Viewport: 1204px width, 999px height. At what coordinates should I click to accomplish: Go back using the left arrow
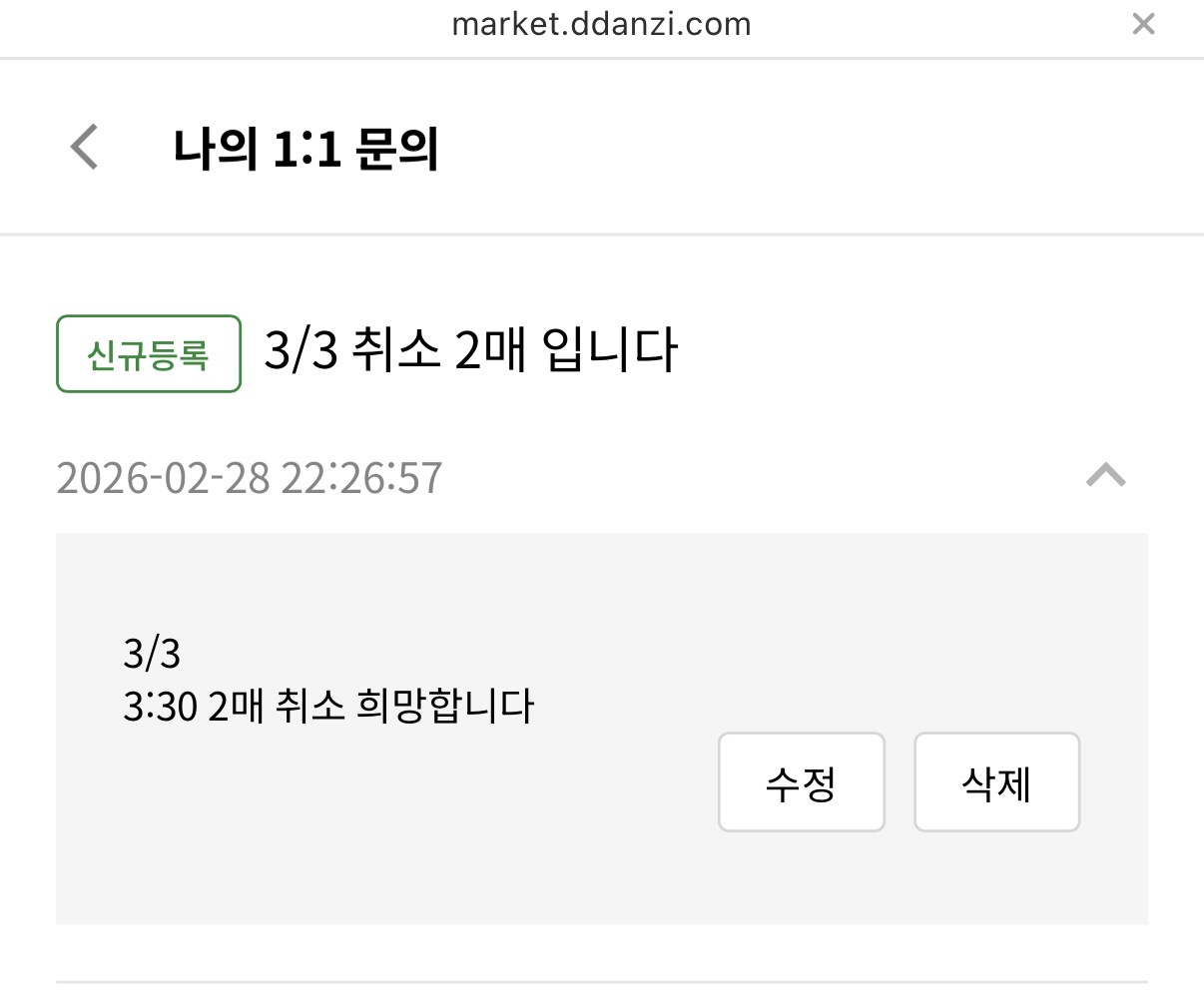(x=85, y=148)
